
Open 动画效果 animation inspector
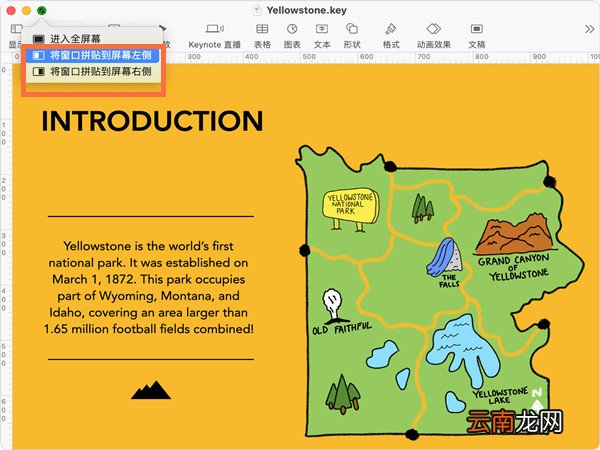(434, 36)
